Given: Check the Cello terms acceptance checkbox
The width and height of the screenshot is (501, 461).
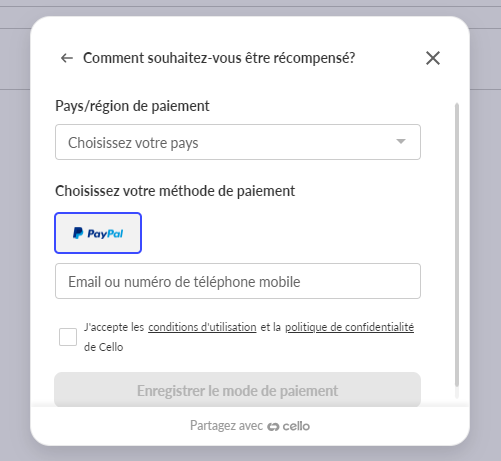Looking at the screenshot, I should coord(68,337).
